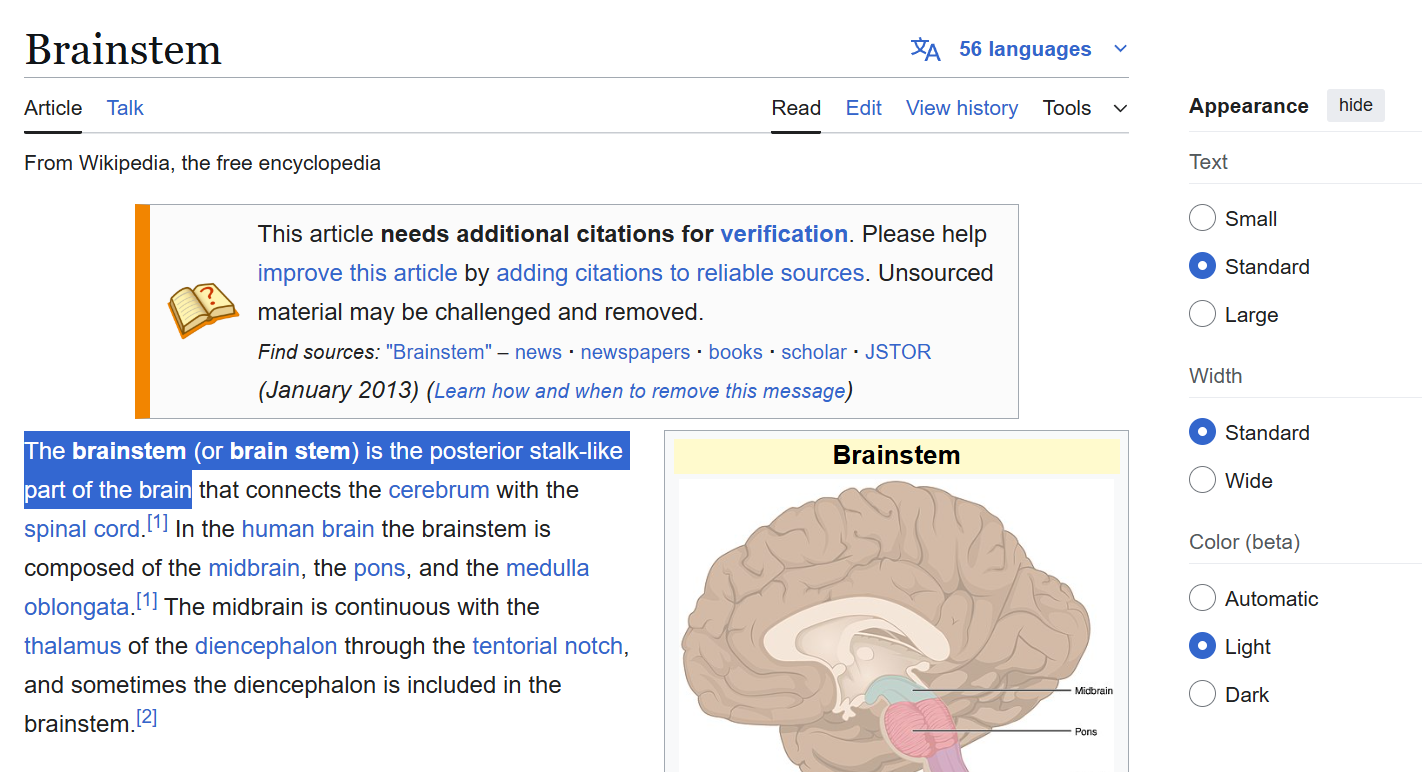Click the Pons label in diagram
The height and width of the screenshot is (772, 1422).
[x=1086, y=732]
